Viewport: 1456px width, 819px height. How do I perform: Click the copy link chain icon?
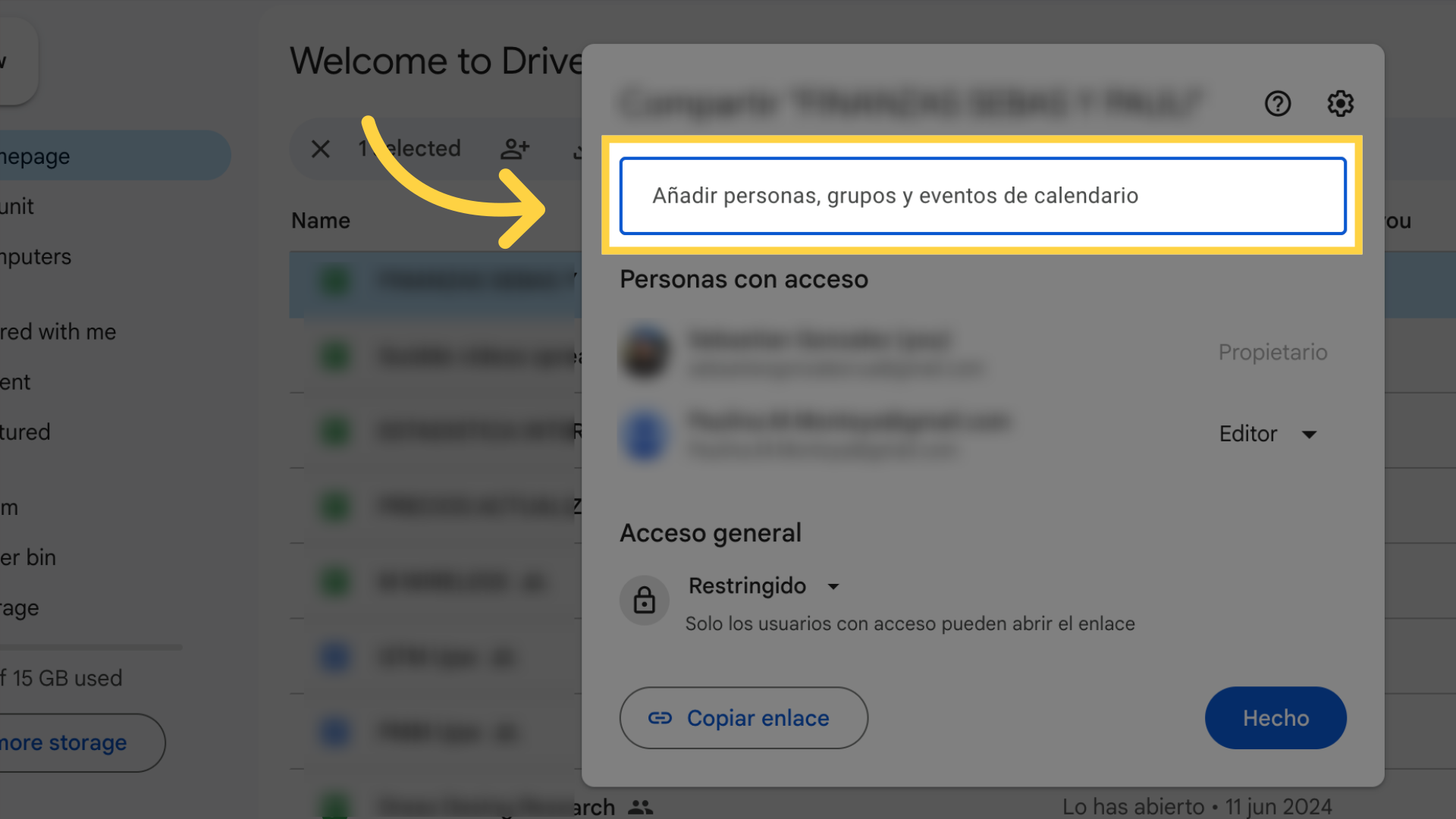pyautogui.click(x=660, y=717)
